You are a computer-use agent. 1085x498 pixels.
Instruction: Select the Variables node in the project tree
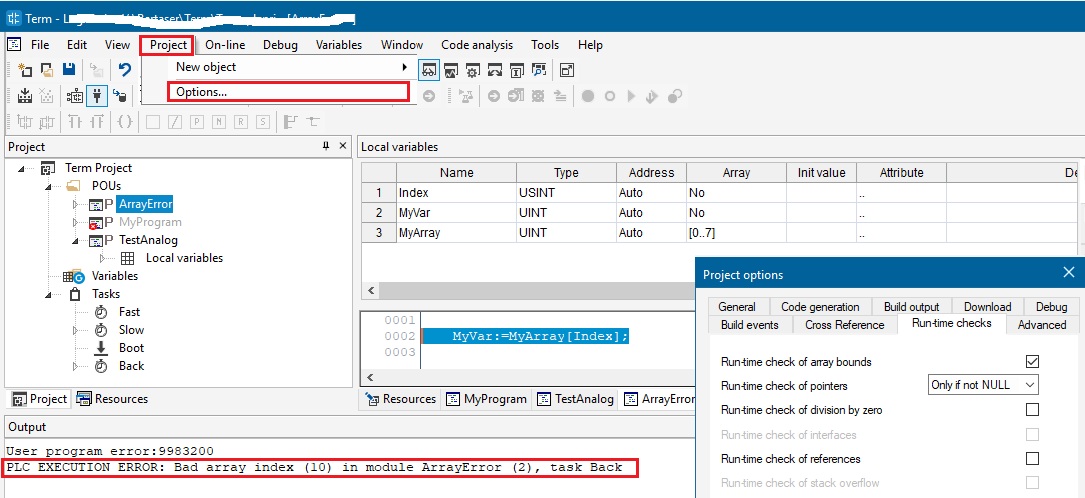click(x=115, y=276)
